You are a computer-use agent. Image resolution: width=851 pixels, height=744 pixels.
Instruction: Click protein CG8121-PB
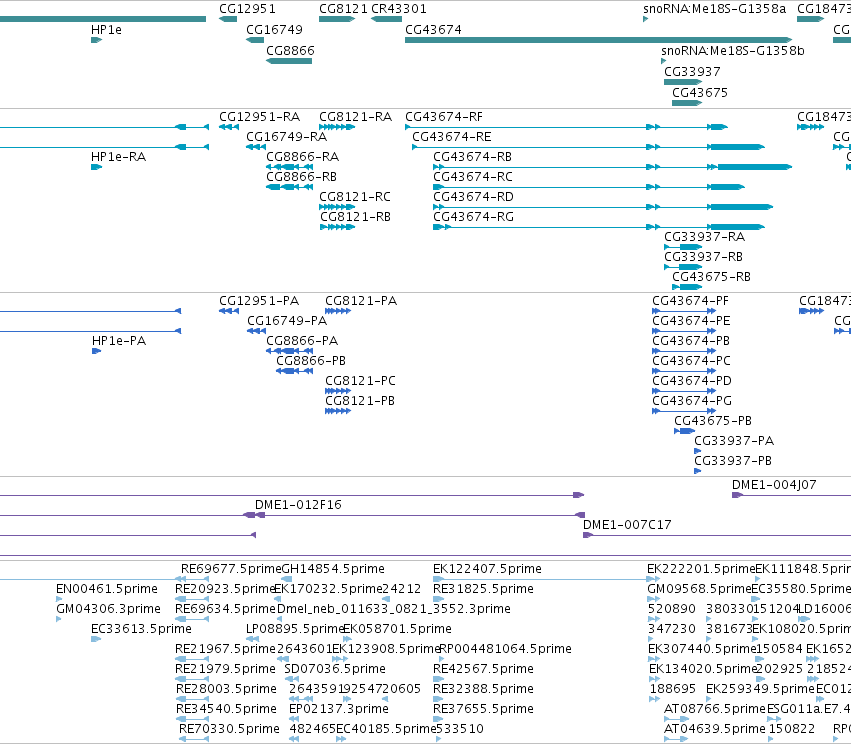359,401
